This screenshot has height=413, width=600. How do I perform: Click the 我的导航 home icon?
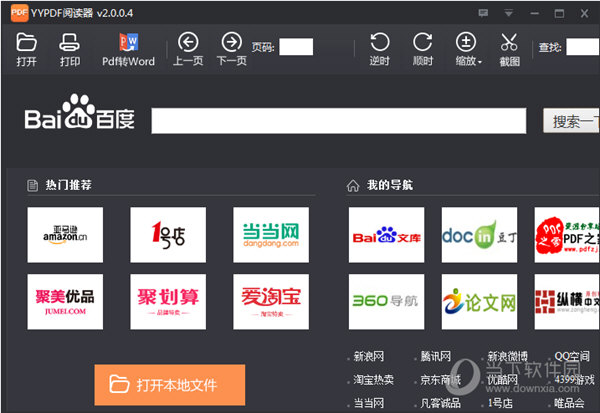click(x=353, y=186)
